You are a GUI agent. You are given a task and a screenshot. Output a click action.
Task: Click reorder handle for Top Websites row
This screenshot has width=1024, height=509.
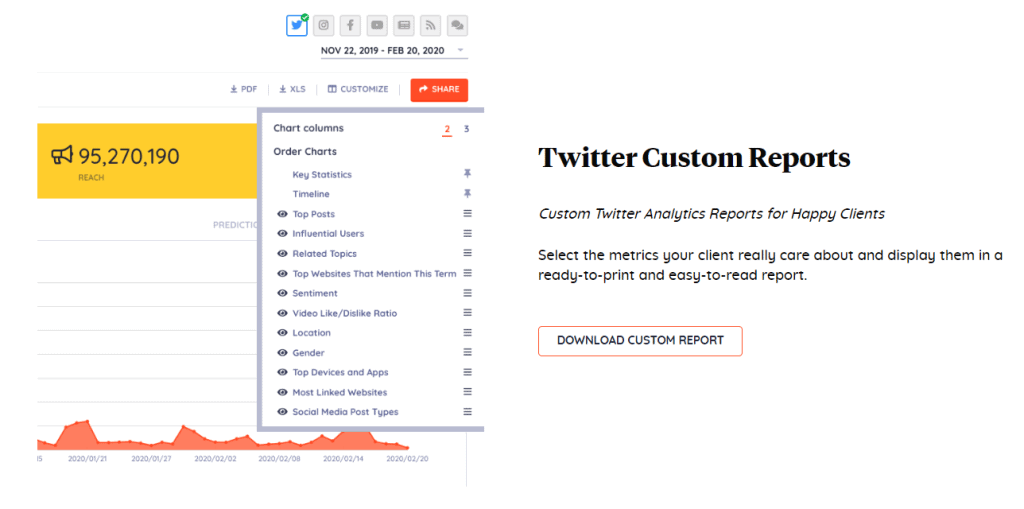click(468, 273)
